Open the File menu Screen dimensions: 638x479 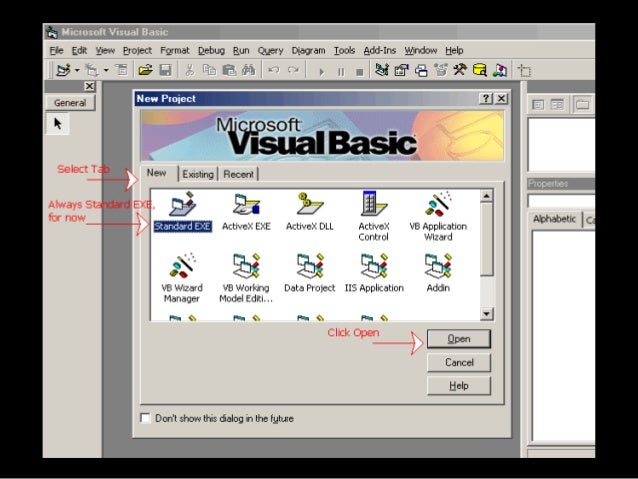(57, 50)
